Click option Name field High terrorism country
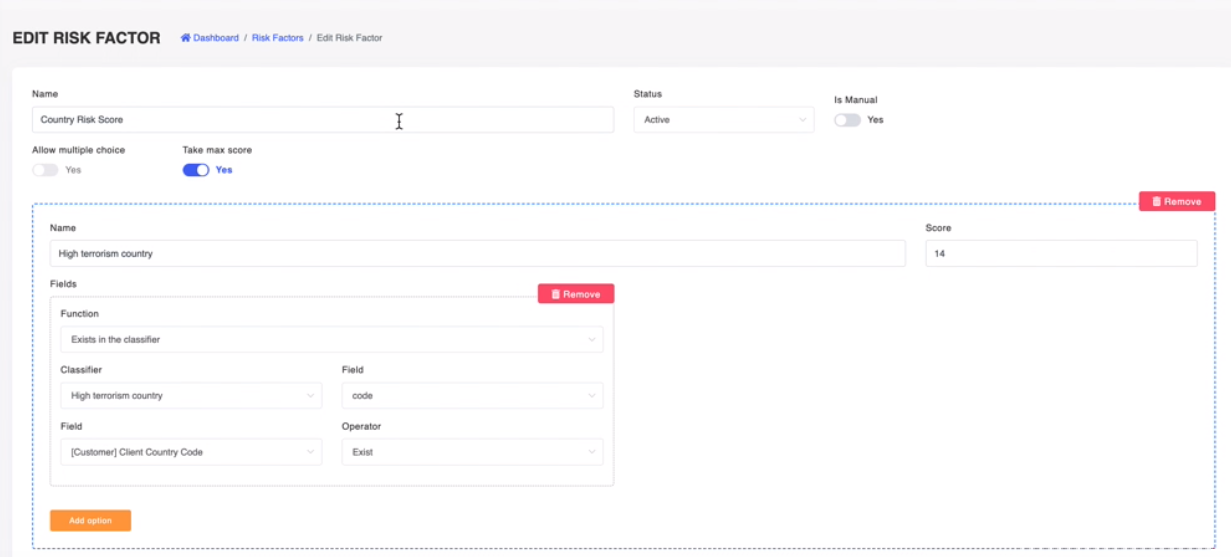Viewport: 1231px width, 557px height. 477,254
